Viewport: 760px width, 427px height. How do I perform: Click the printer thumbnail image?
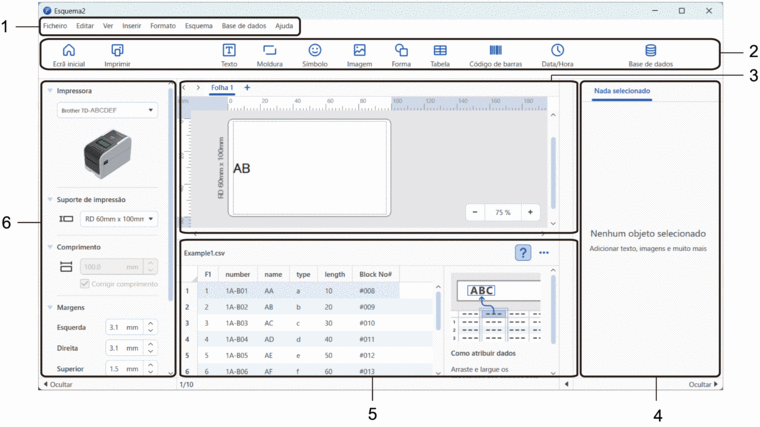coord(107,154)
